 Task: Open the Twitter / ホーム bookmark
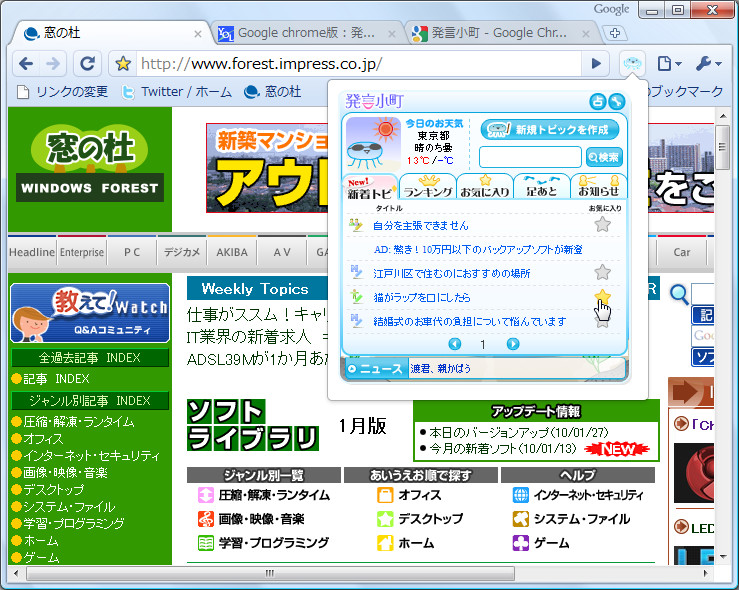177,91
